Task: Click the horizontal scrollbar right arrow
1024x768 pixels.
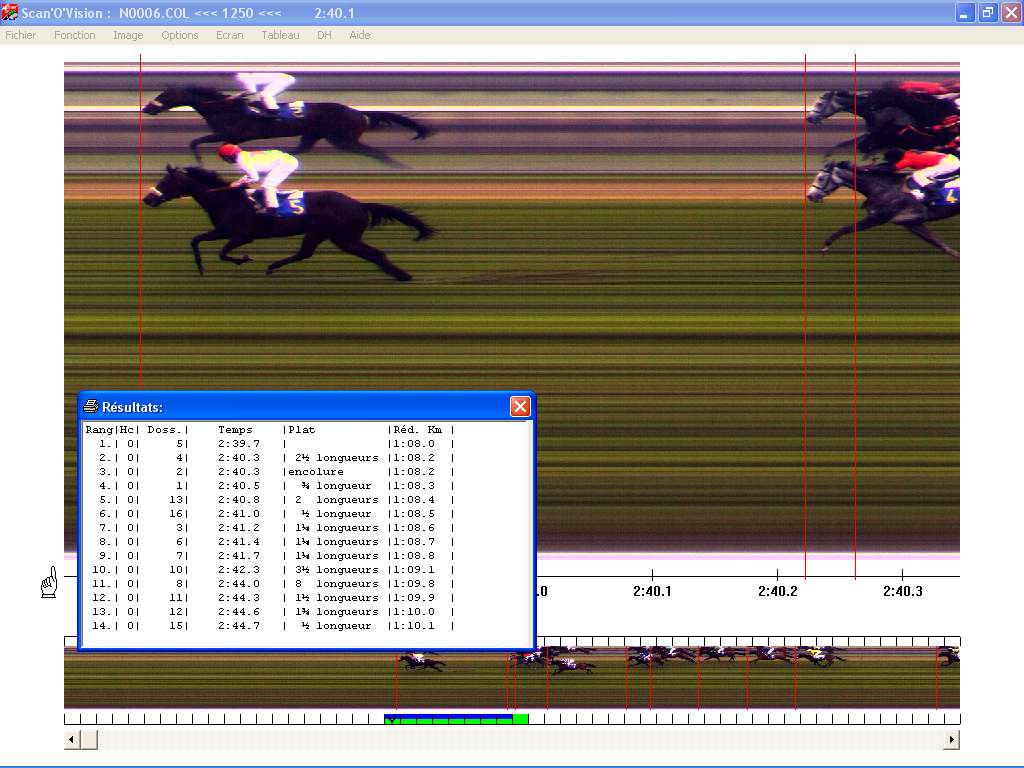Action: coord(952,740)
